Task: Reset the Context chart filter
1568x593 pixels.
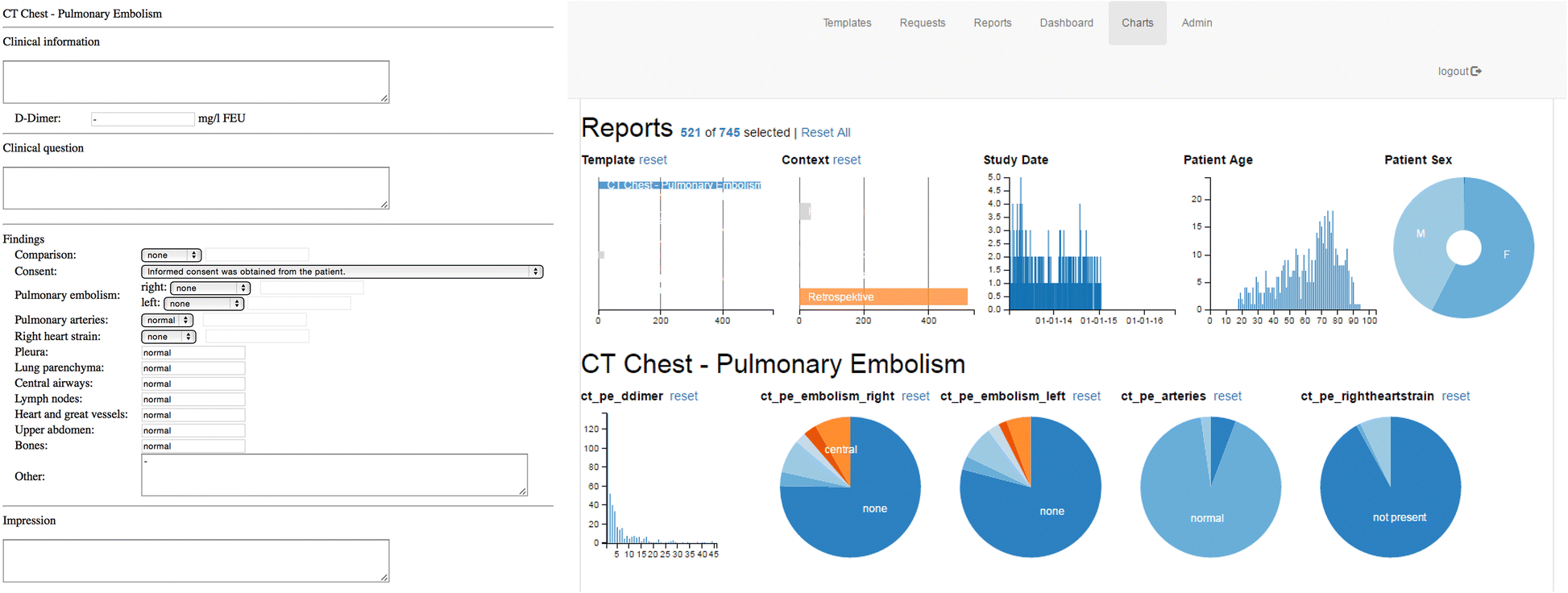Action: [847, 160]
